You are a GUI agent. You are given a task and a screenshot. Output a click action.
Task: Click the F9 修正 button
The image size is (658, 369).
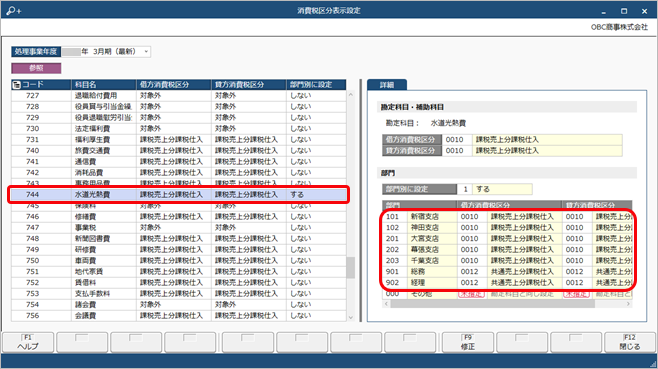467,342
